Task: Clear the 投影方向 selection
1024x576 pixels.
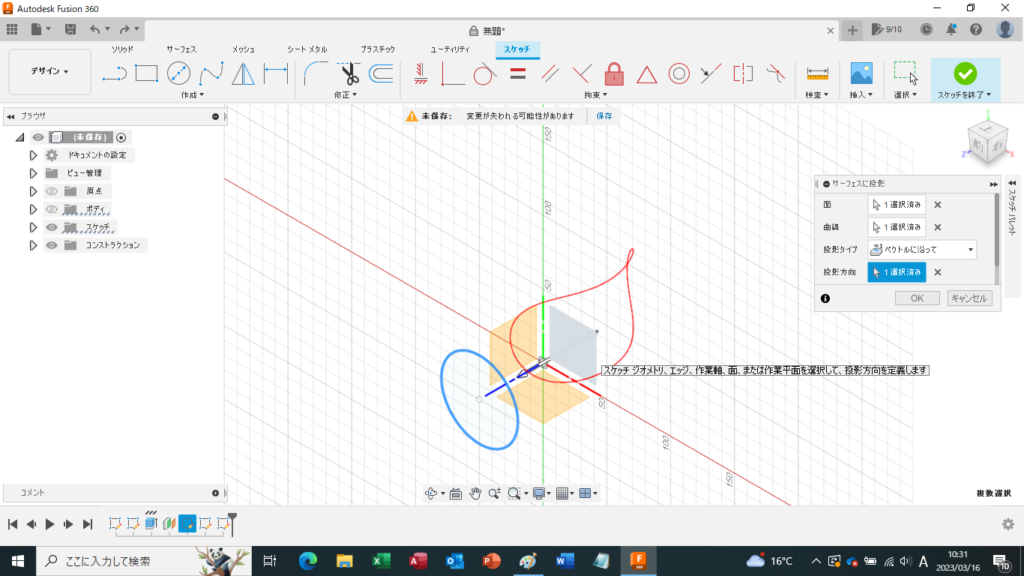Action: pos(938,272)
